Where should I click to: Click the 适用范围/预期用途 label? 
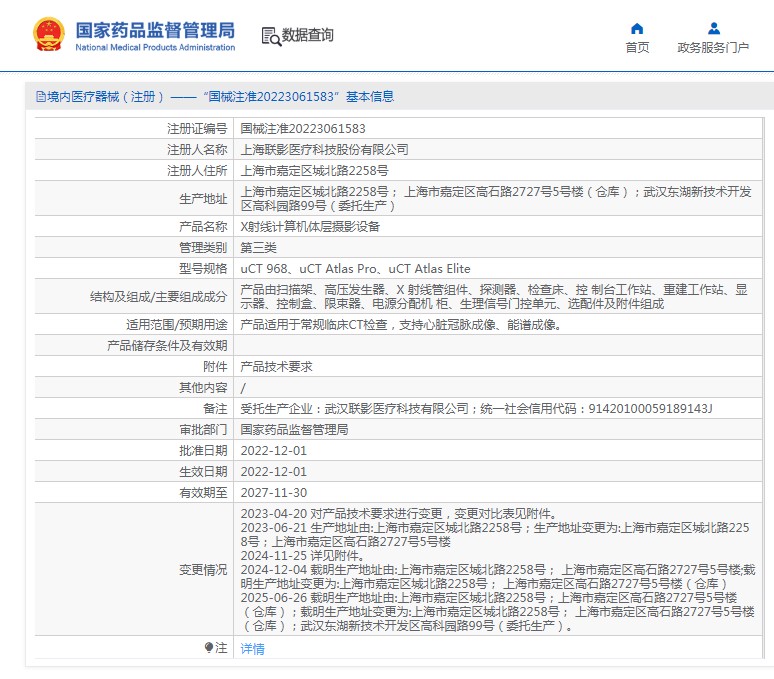tap(177, 325)
